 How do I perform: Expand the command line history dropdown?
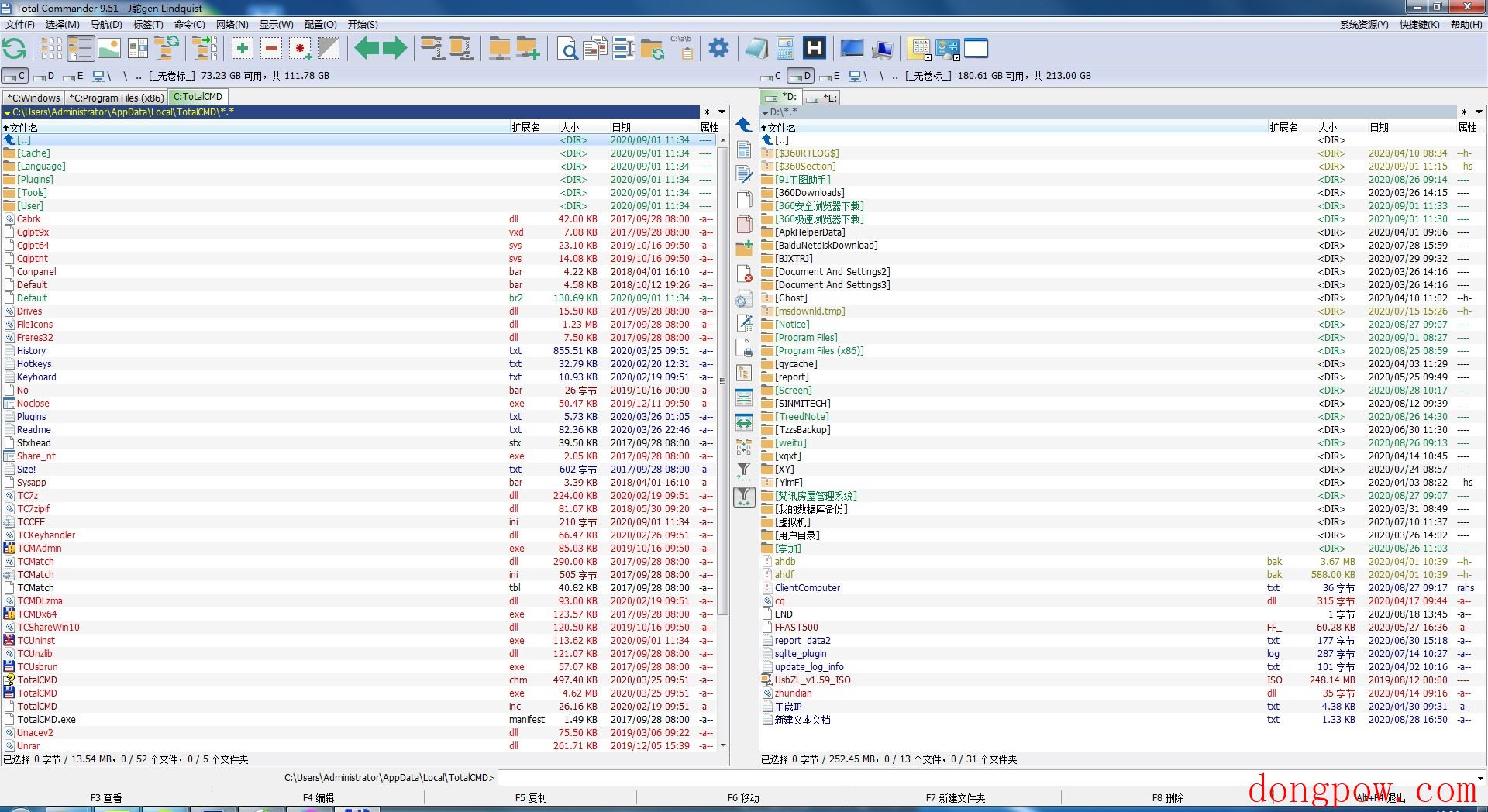(1480, 777)
